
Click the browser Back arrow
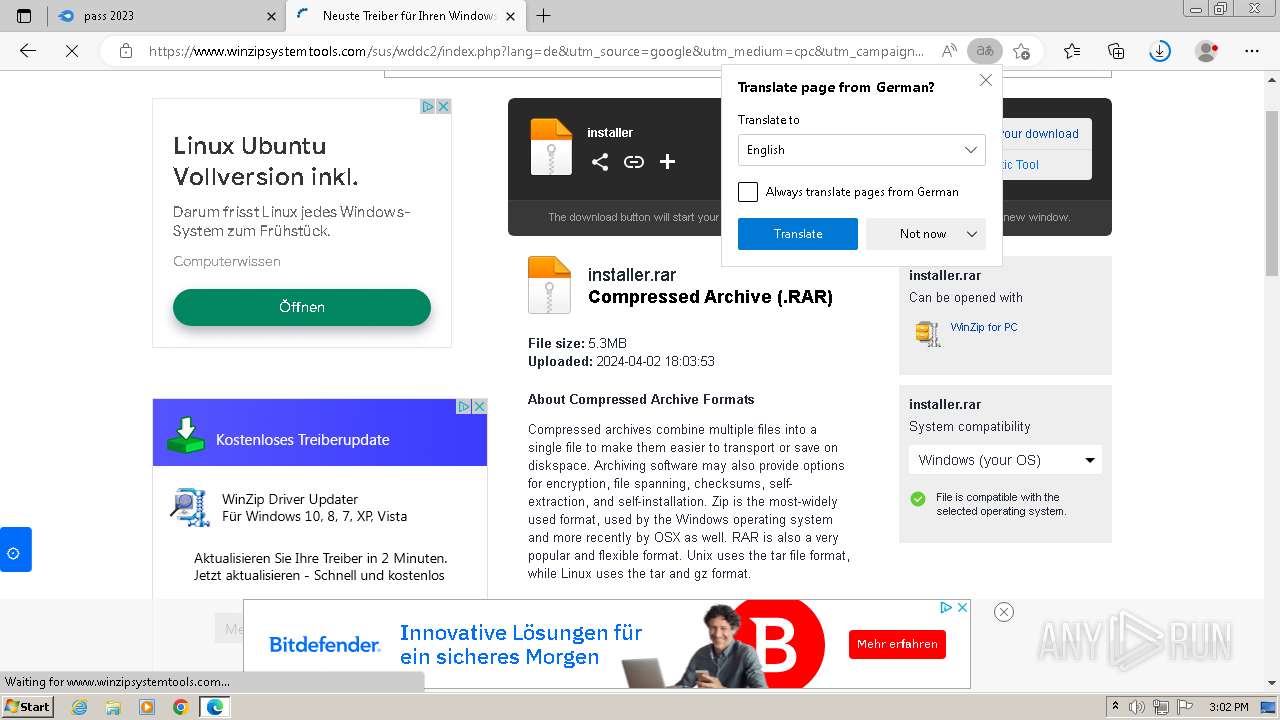pos(28,51)
